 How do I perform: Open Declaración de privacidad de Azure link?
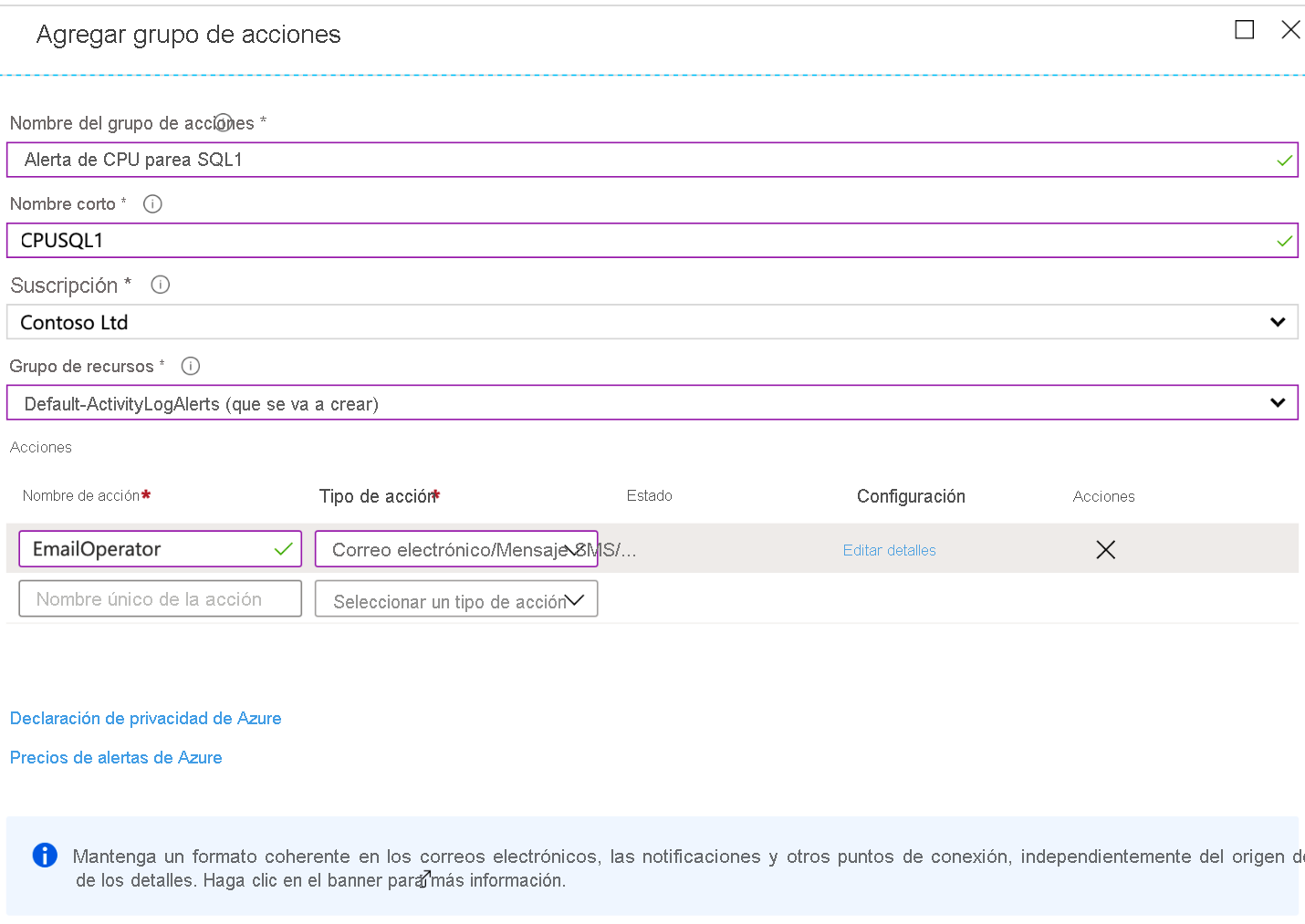[146, 718]
